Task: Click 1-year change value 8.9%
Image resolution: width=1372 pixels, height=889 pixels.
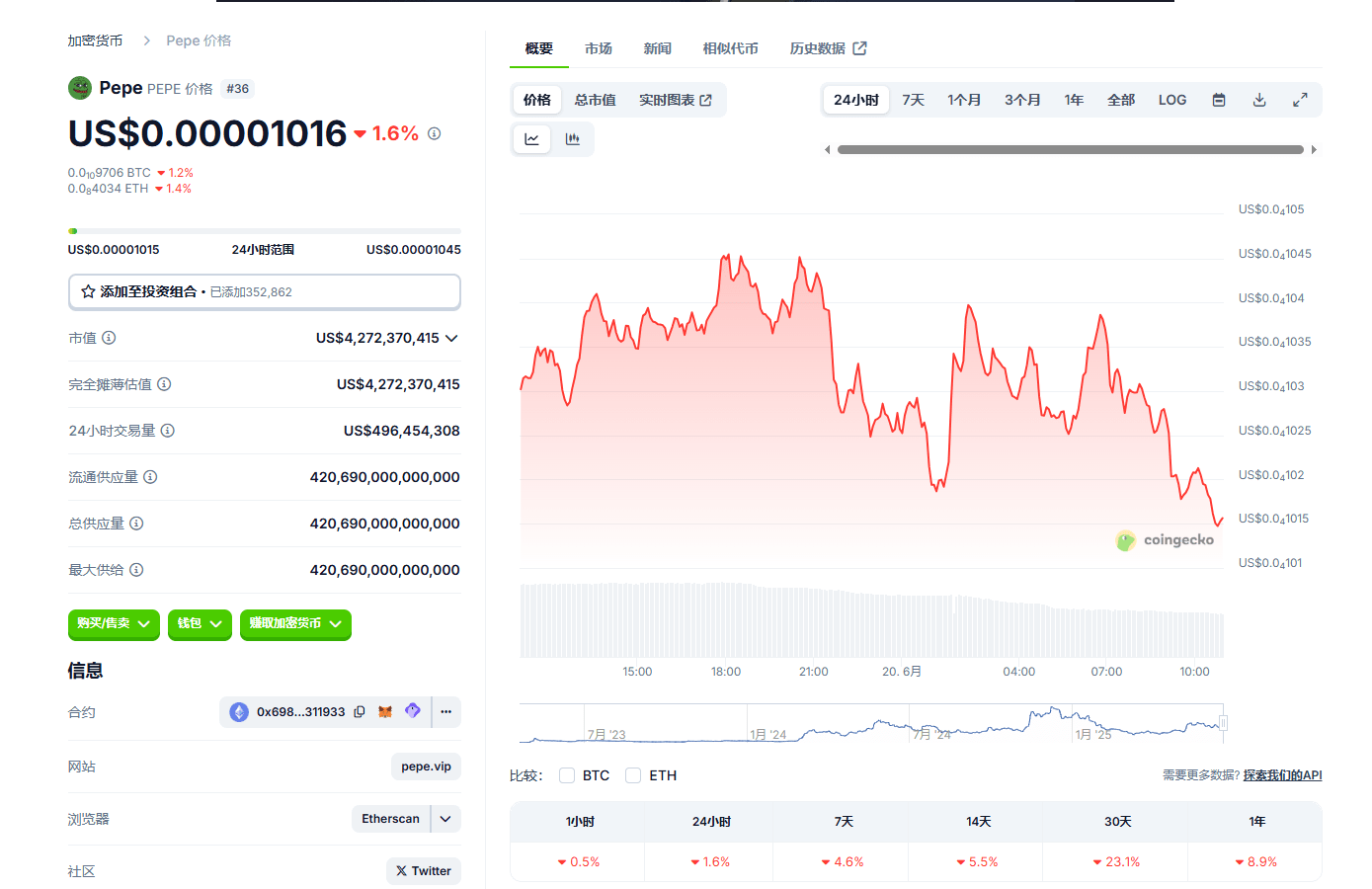Action: pyautogui.click(x=1255, y=862)
